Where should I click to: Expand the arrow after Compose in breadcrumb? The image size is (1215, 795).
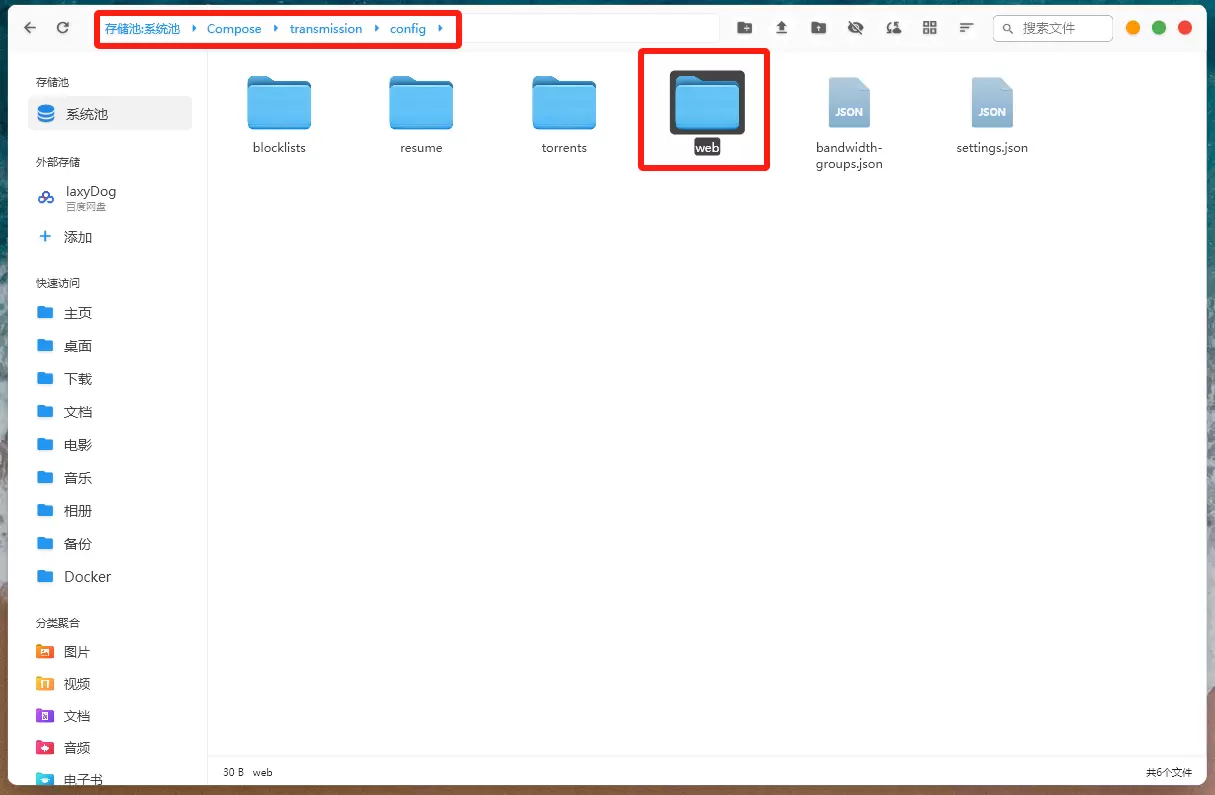point(276,28)
